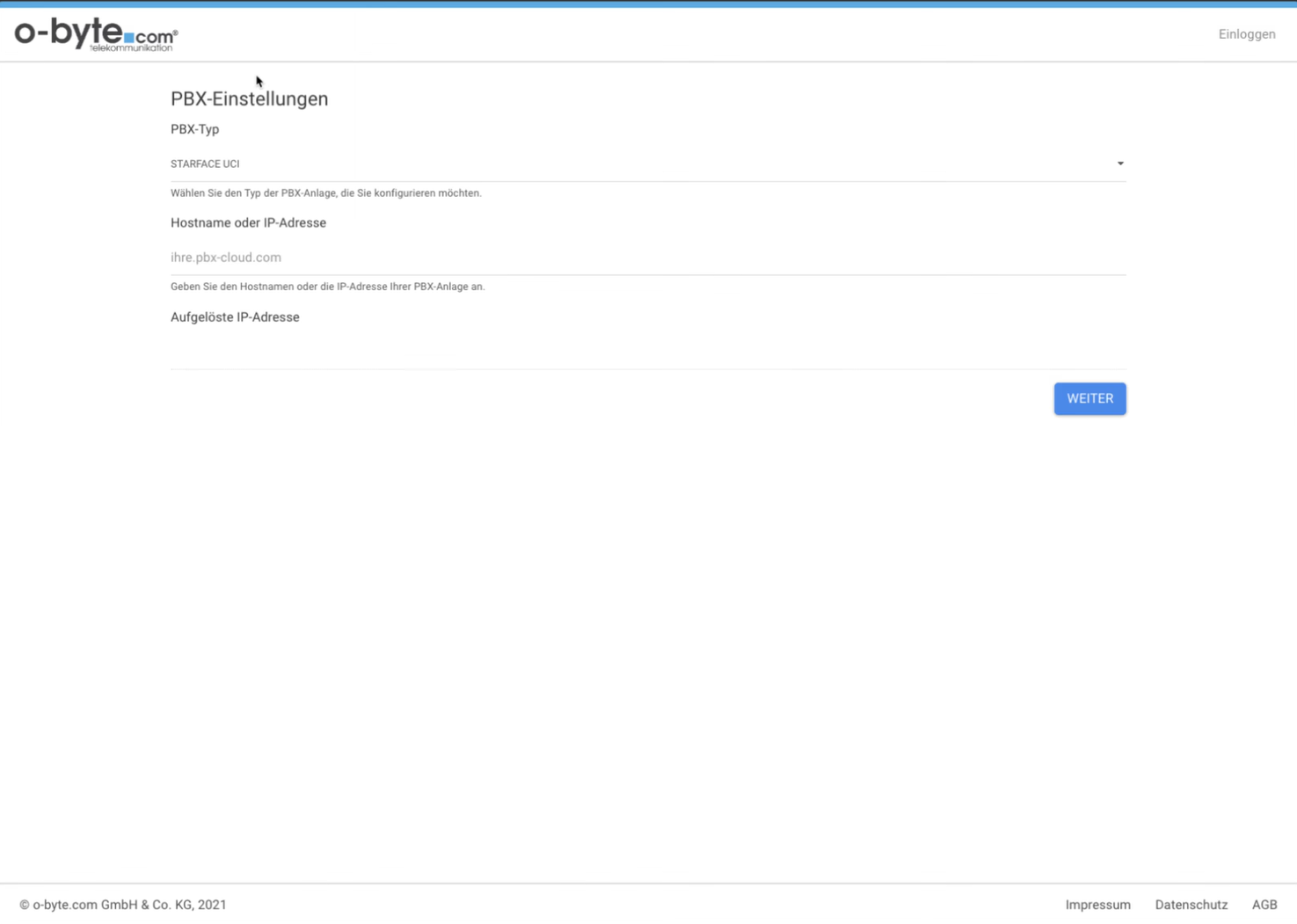Screen dimensions: 1297x924
Task: Click the Aufgelöste IP-Adresse label
Action: (x=235, y=317)
